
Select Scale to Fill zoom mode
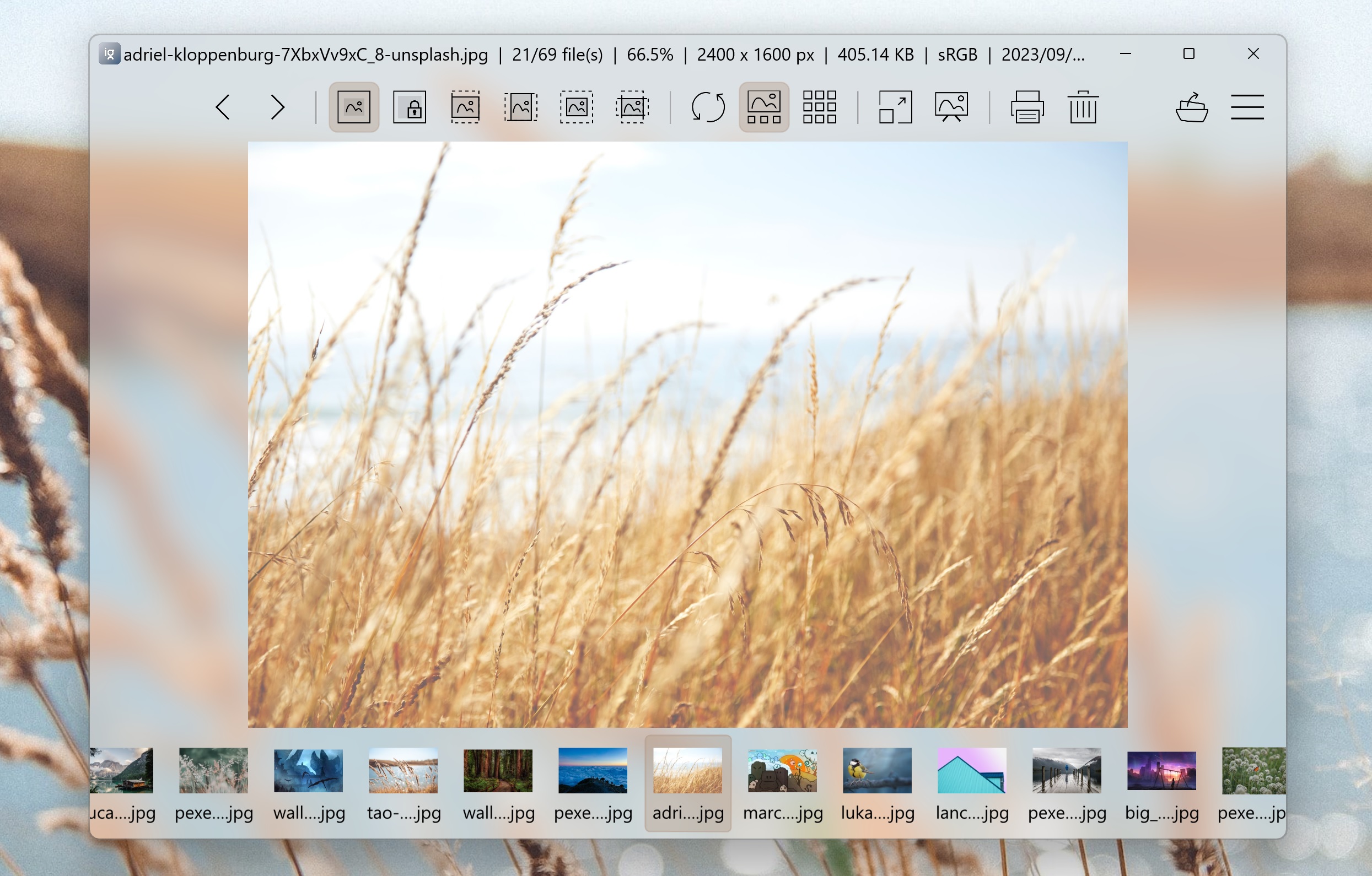pyautogui.click(x=632, y=107)
